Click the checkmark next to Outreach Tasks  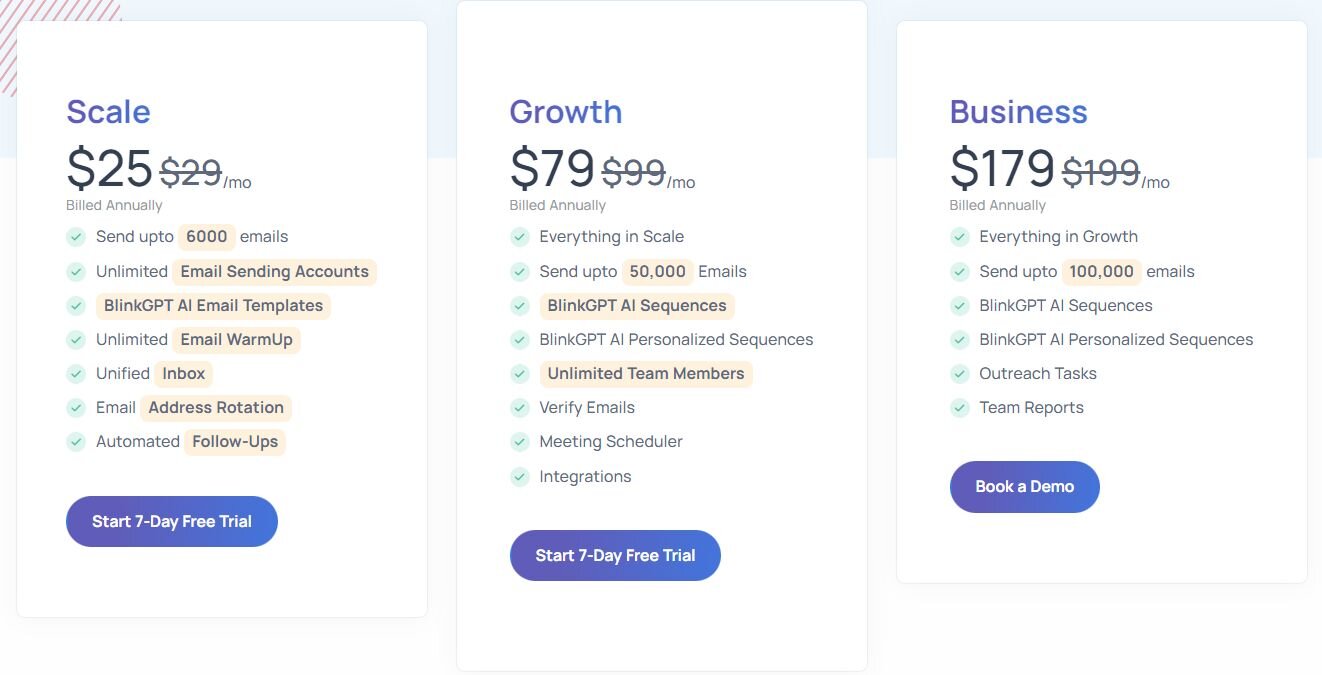tap(959, 373)
